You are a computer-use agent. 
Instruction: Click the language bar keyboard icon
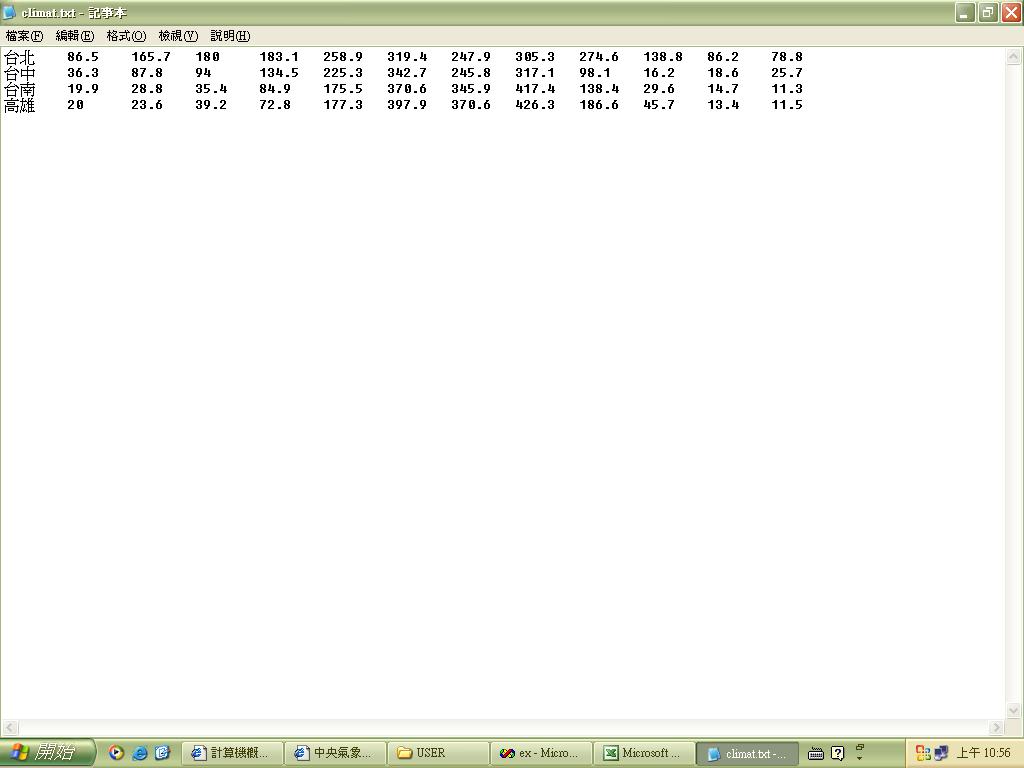coord(816,753)
